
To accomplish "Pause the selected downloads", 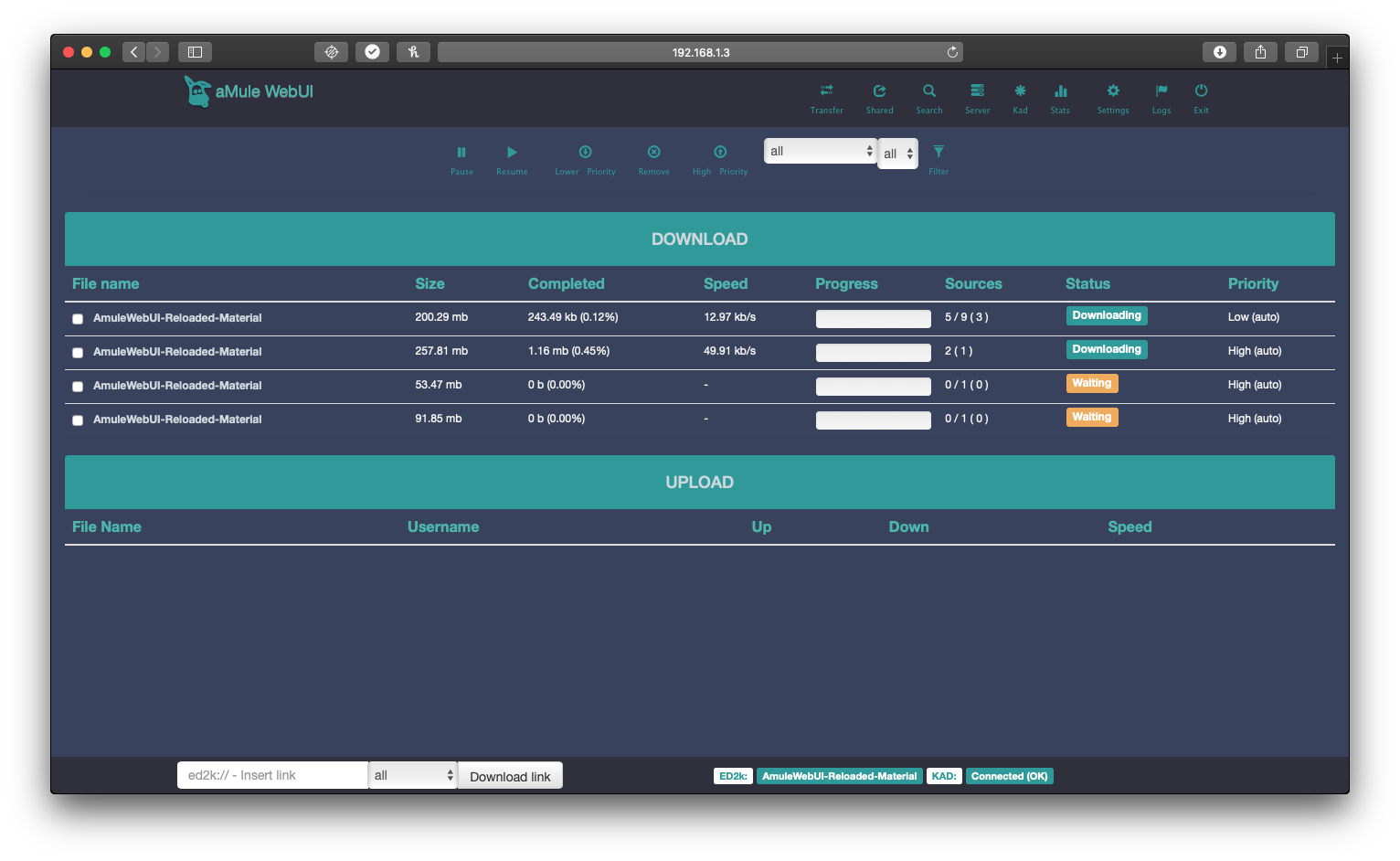I will 461,152.
